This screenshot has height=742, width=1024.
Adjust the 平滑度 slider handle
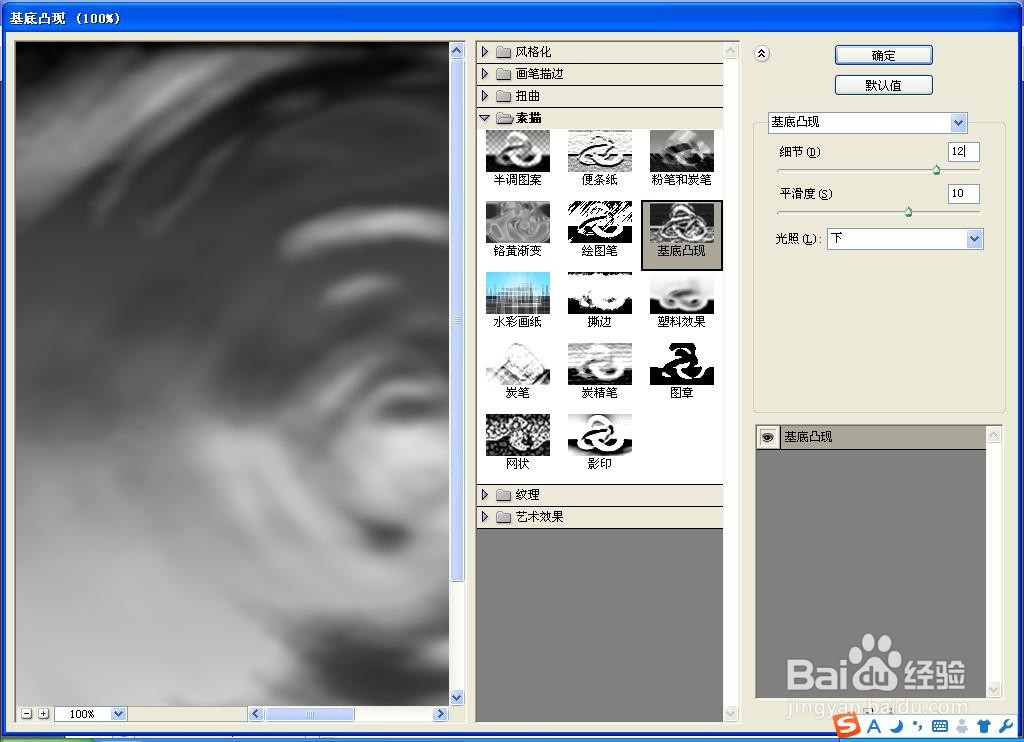908,212
